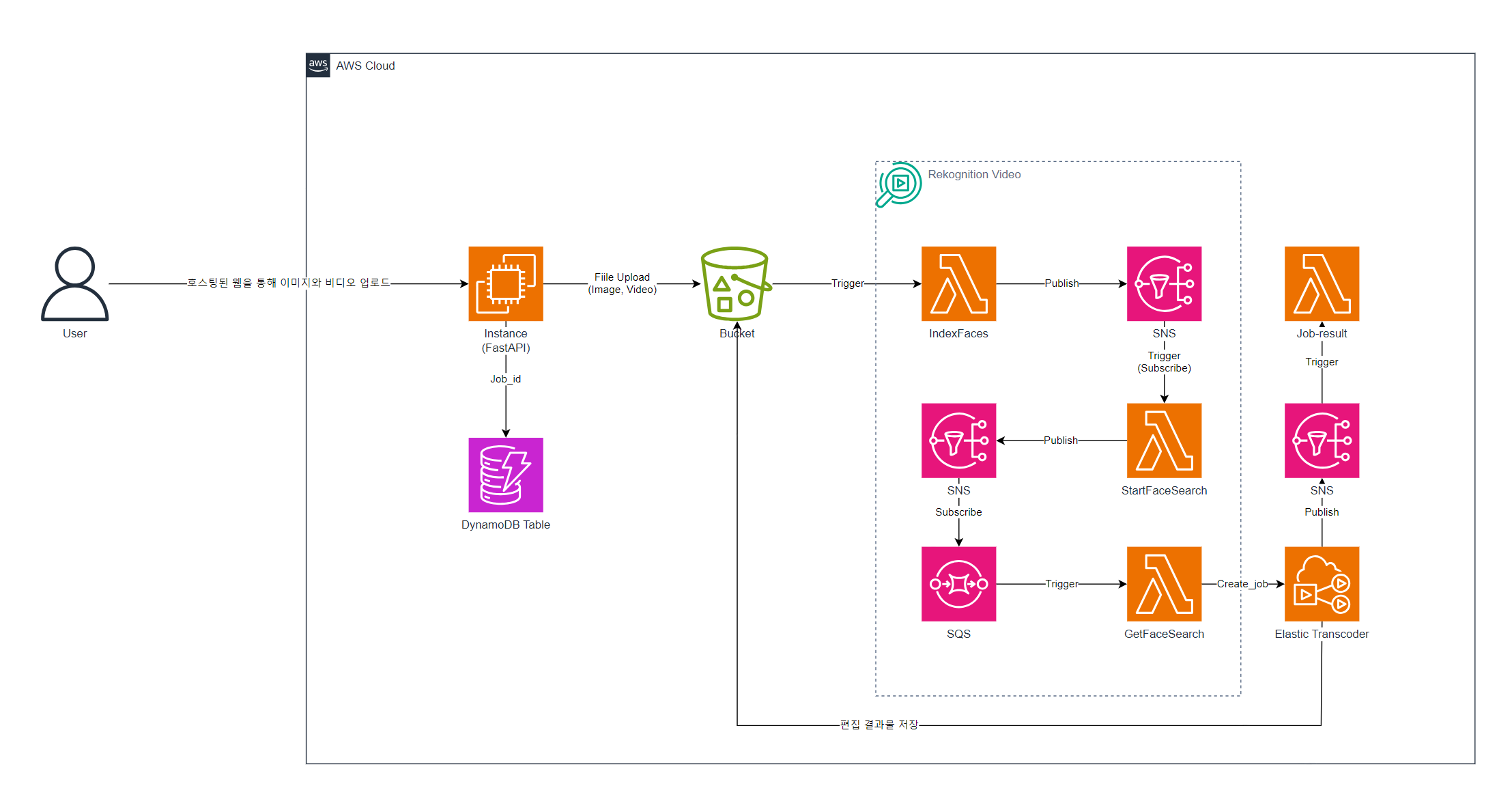
Task: Click the Korean label on bottom return line
Action: click(879, 725)
